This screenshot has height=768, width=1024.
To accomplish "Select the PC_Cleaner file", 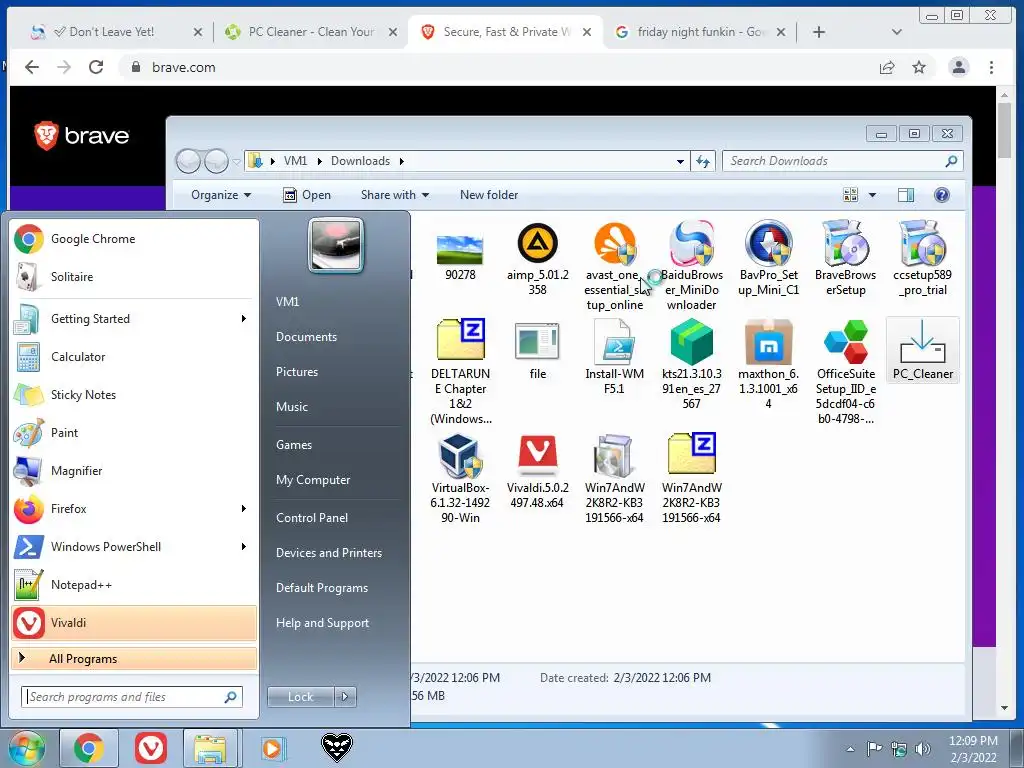I will pos(922,351).
